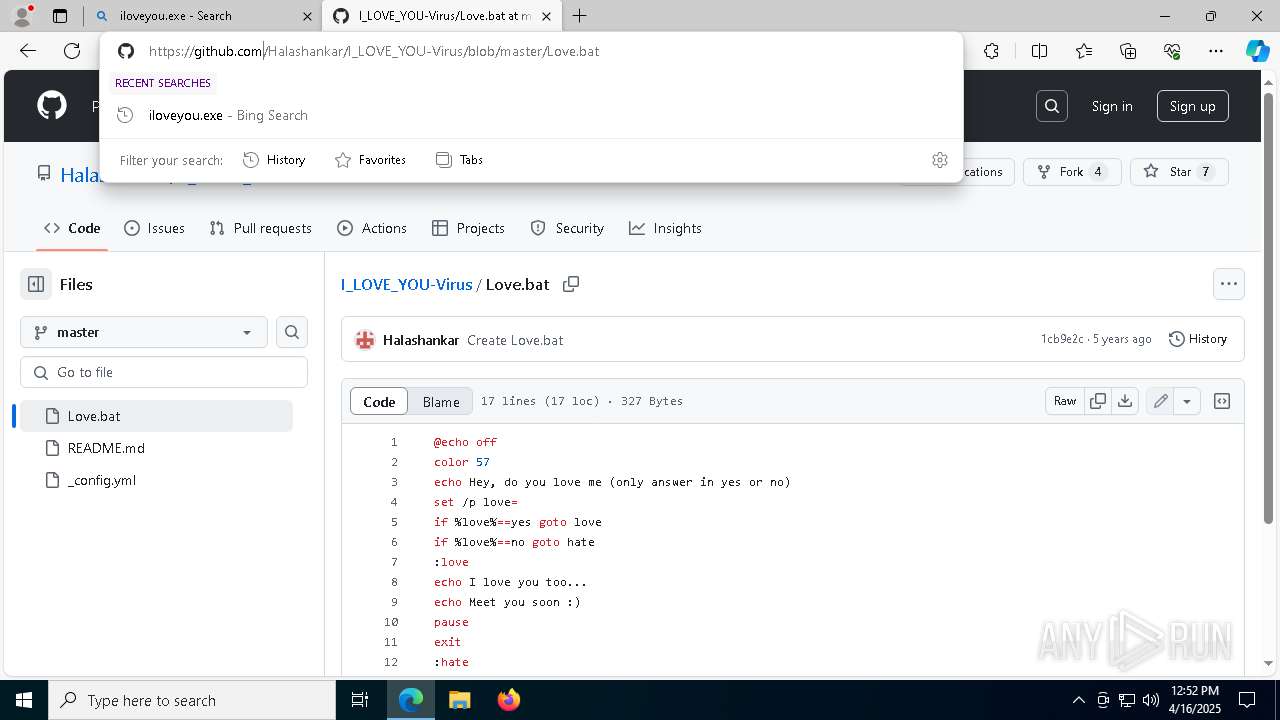Open Task View on the taskbar

361,700
